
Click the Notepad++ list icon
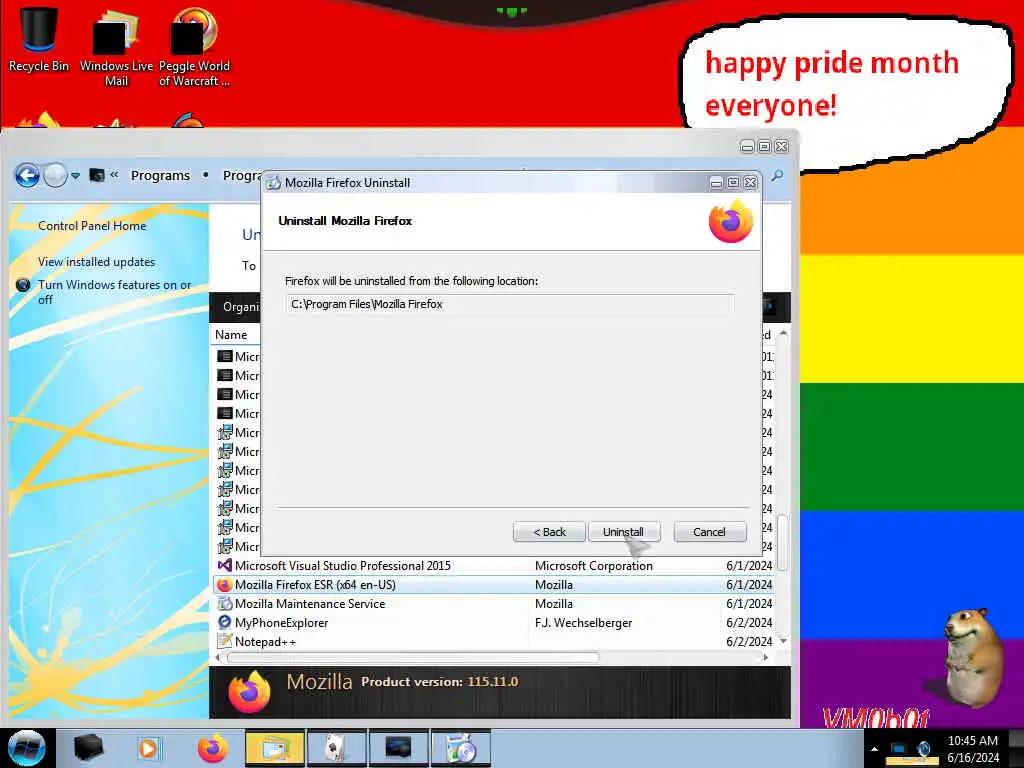click(x=225, y=641)
